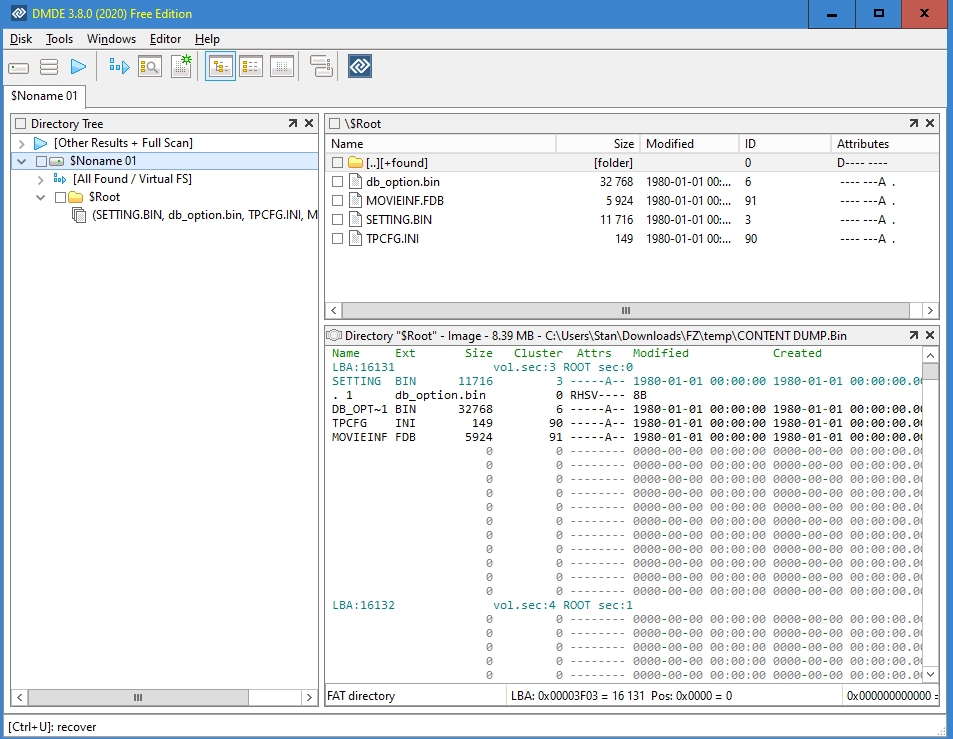Click the SETTING.BIN file icon
The image size is (953, 739).
coord(356,219)
